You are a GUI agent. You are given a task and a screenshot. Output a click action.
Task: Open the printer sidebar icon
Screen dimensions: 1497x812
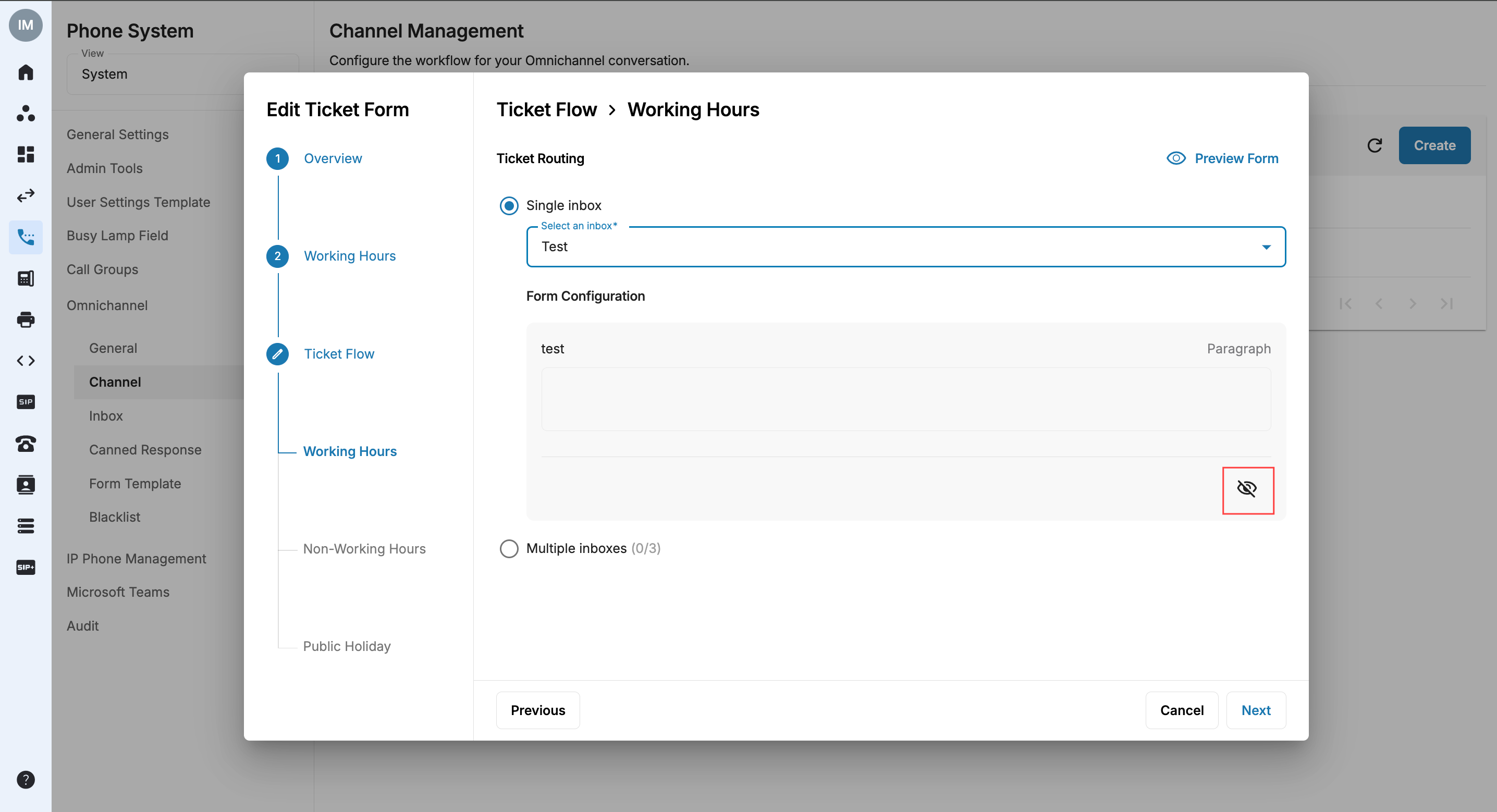pyautogui.click(x=26, y=319)
